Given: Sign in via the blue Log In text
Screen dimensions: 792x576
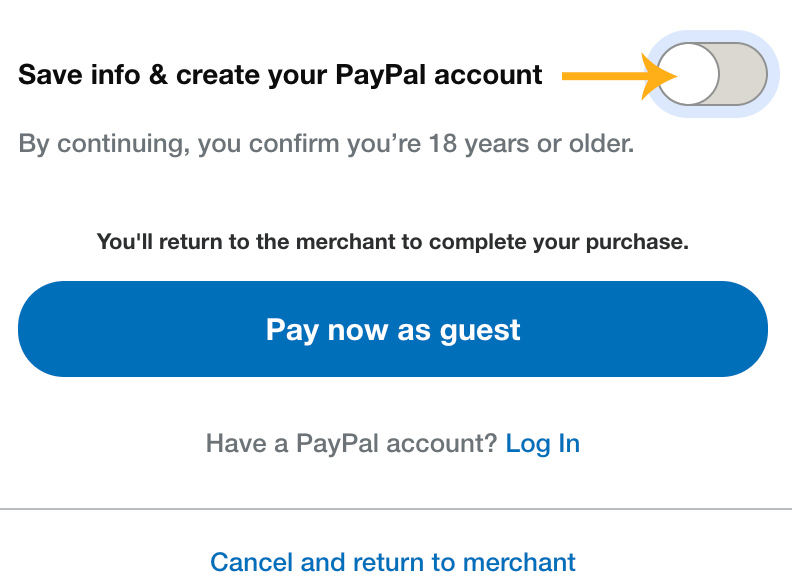Looking at the screenshot, I should pyautogui.click(x=542, y=443).
